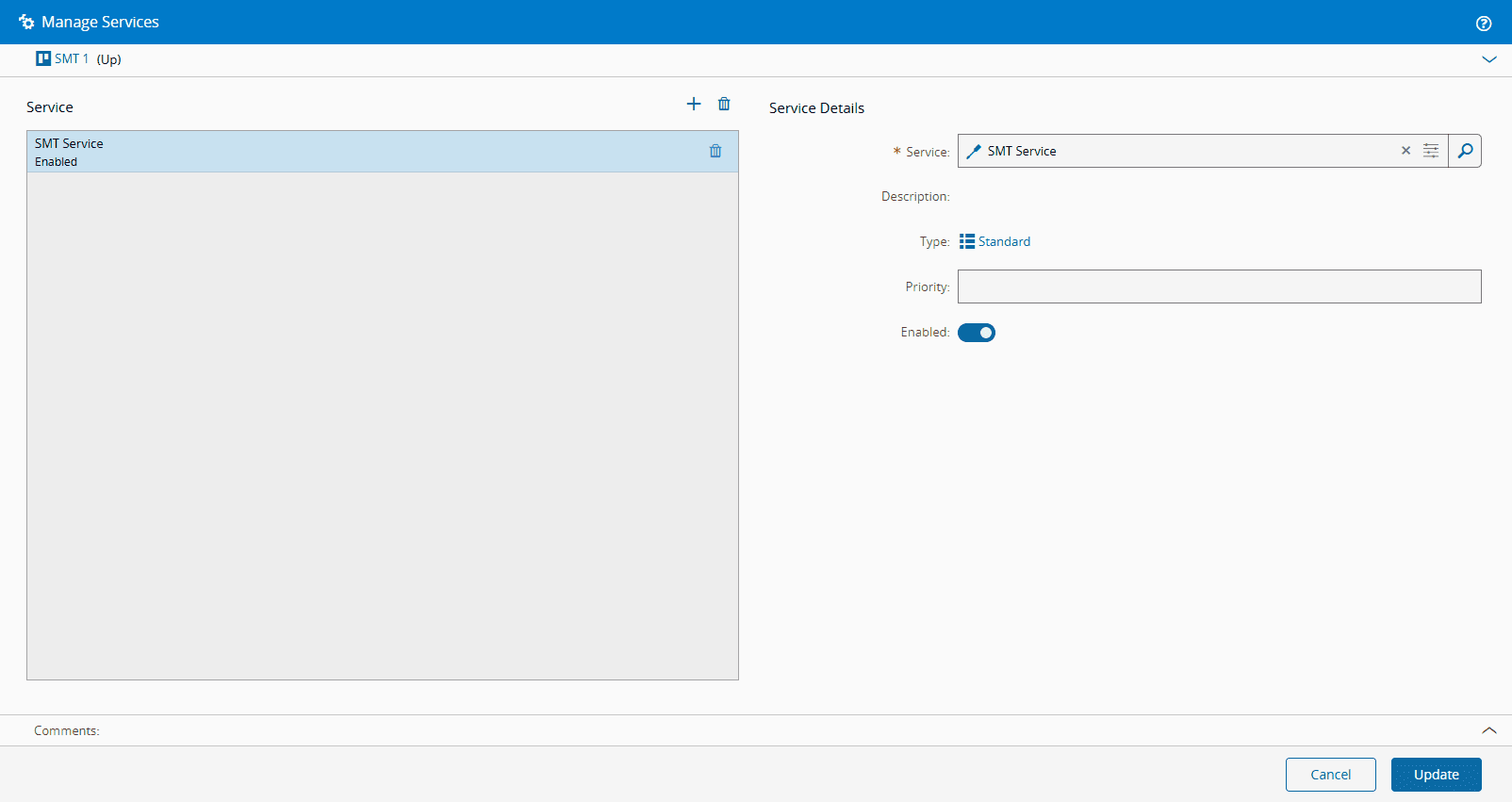Image resolution: width=1512 pixels, height=802 pixels.
Task: Click the wrench icon in Service field
Action: coord(974,152)
